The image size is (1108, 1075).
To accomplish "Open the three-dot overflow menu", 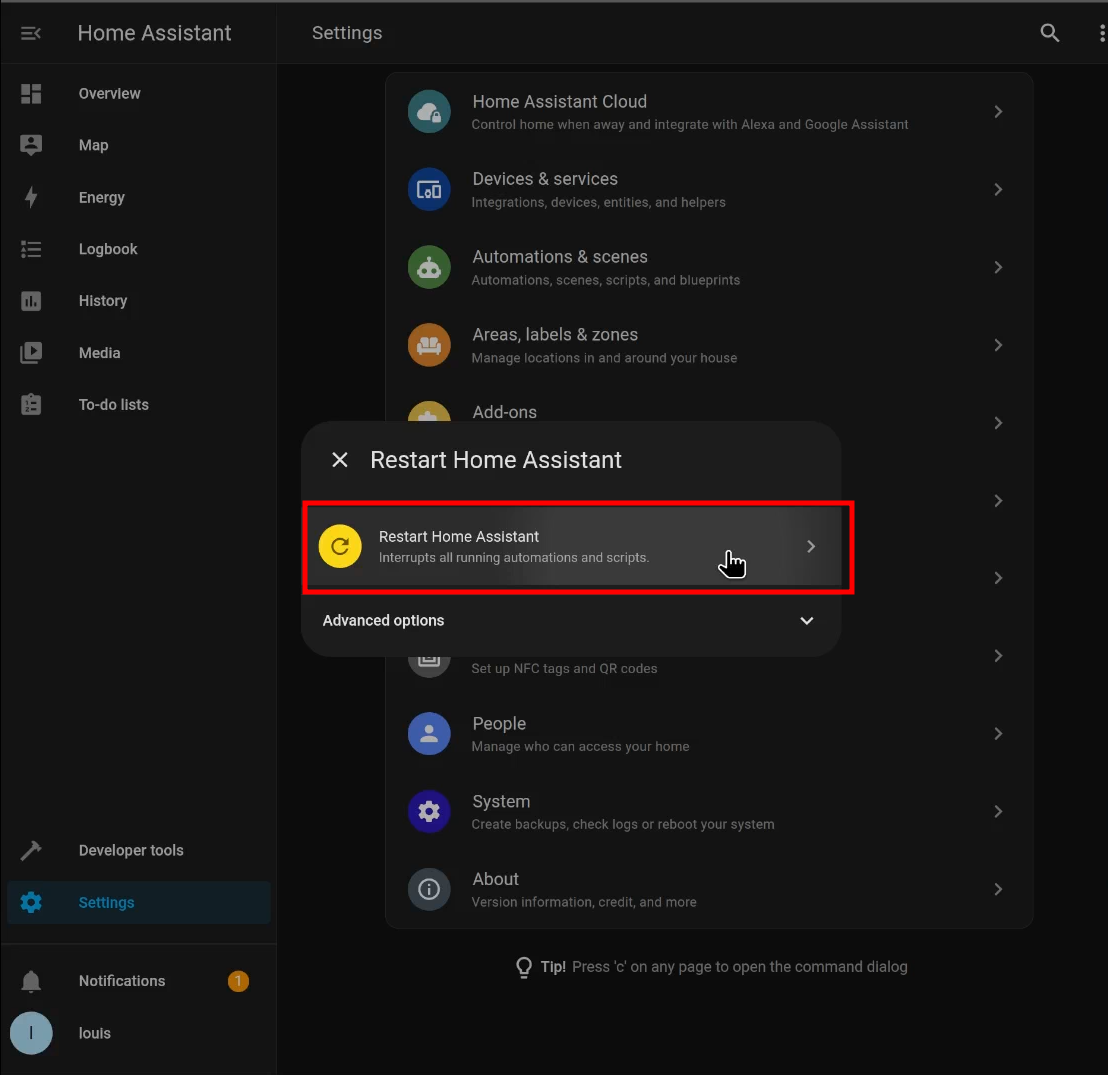I will pyautogui.click(x=1101, y=33).
